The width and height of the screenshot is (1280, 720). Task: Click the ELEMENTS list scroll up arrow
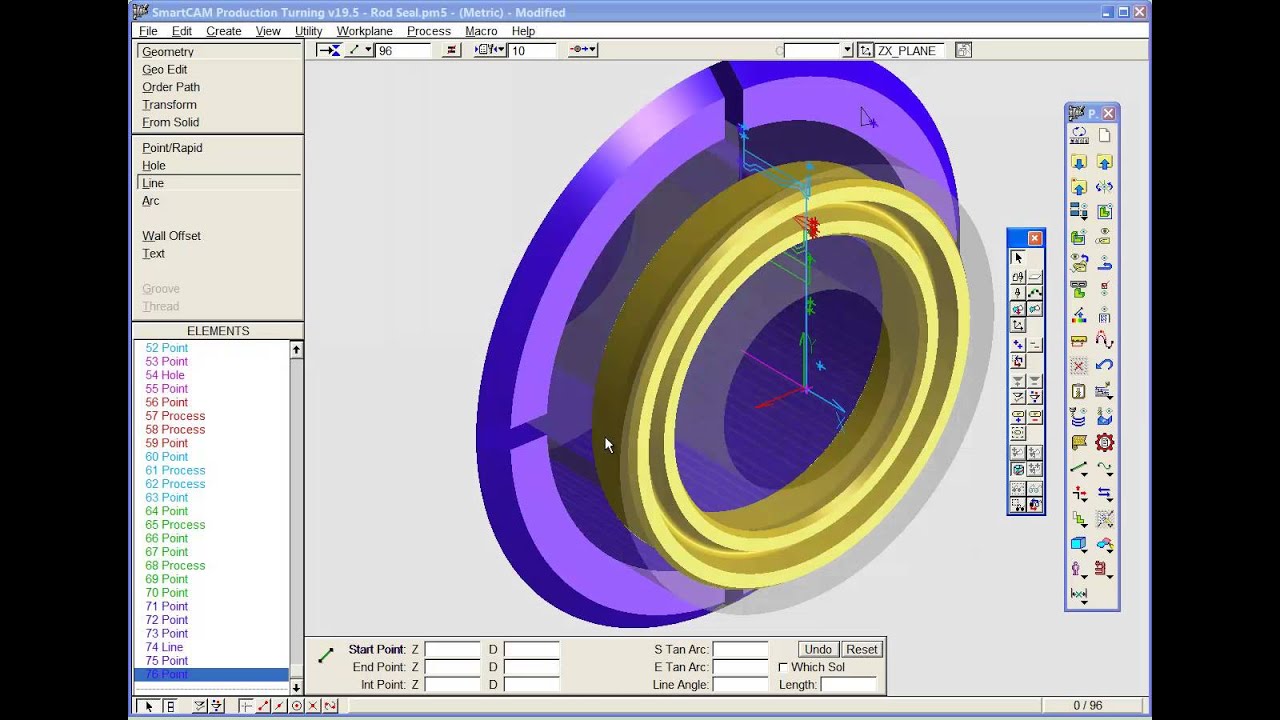[x=296, y=349]
